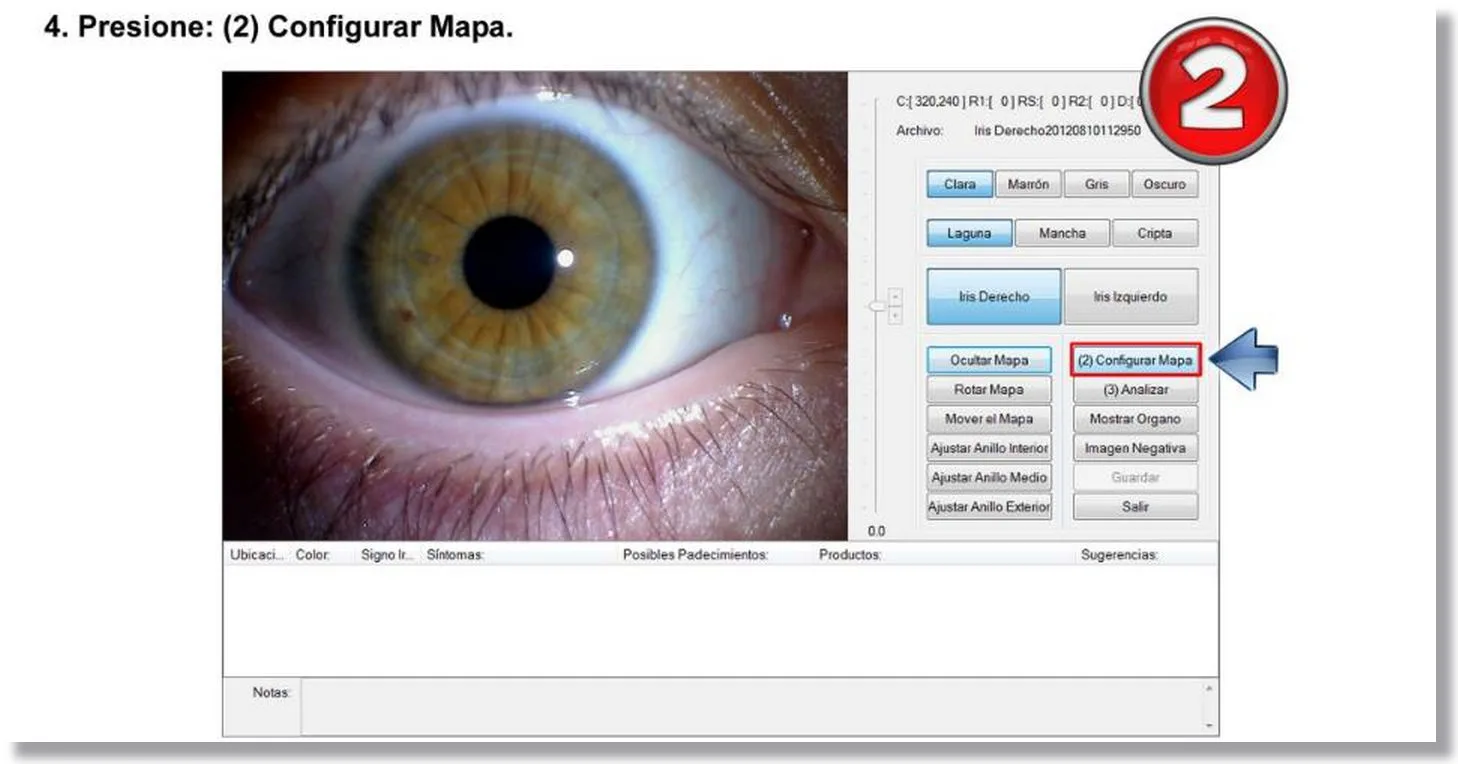Click the Síntomas column header
Viewport: 1458px width, 764px height.
pos(520,554)
